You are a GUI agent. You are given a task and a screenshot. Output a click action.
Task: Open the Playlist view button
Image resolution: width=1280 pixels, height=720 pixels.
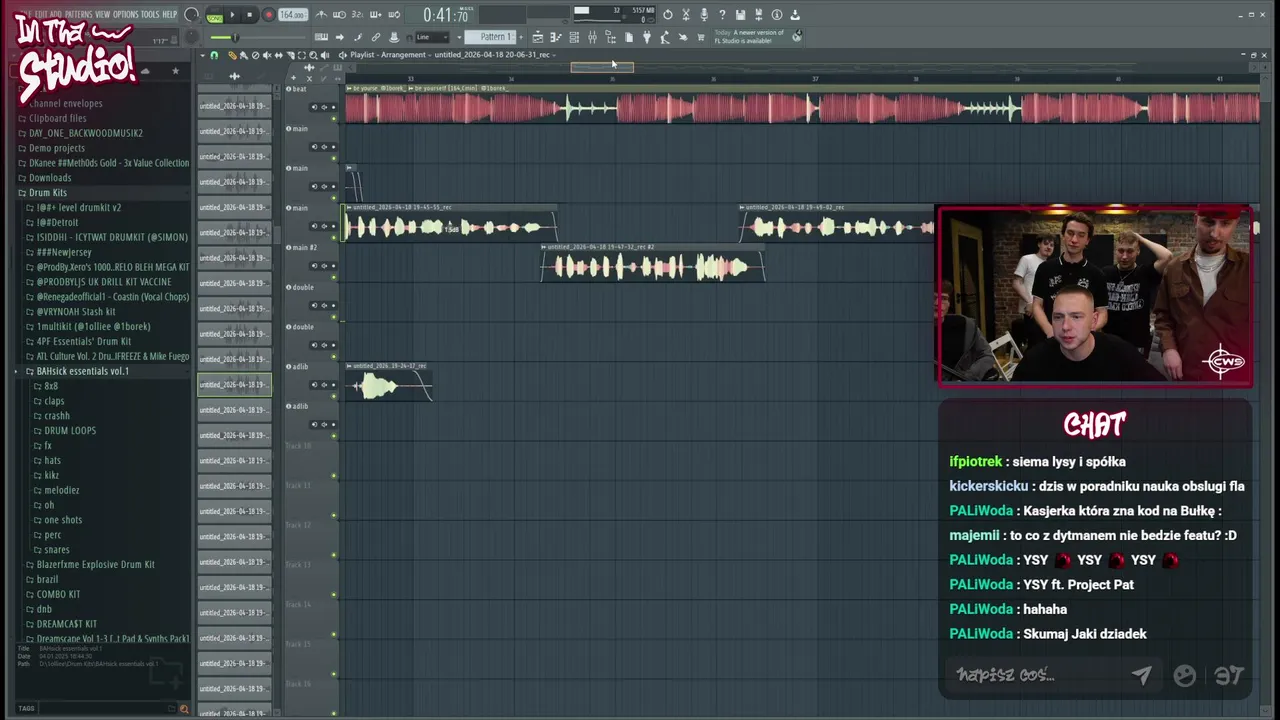pyautogui.click(x=537, y=37)
